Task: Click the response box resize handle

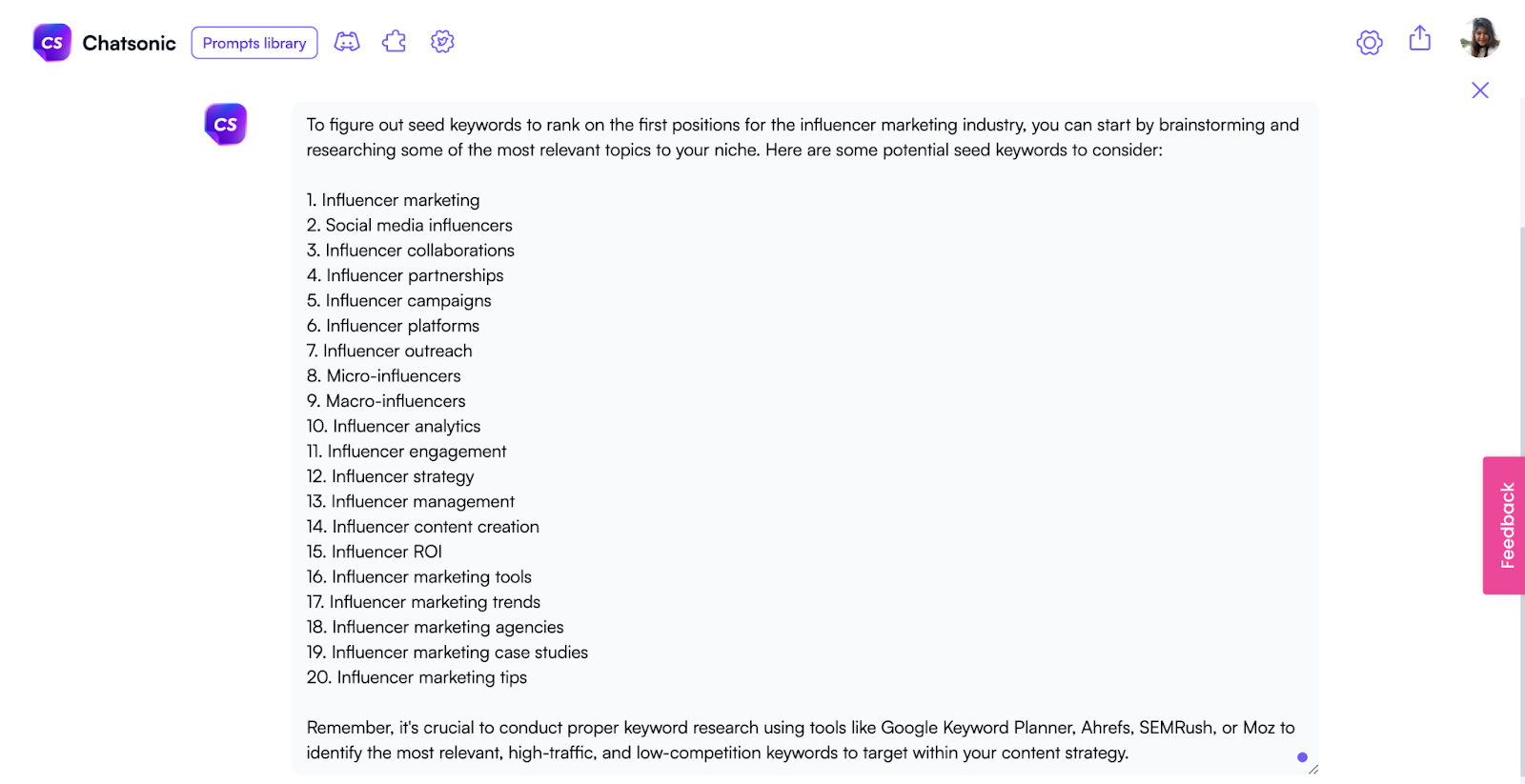Action: point(1313,769)
